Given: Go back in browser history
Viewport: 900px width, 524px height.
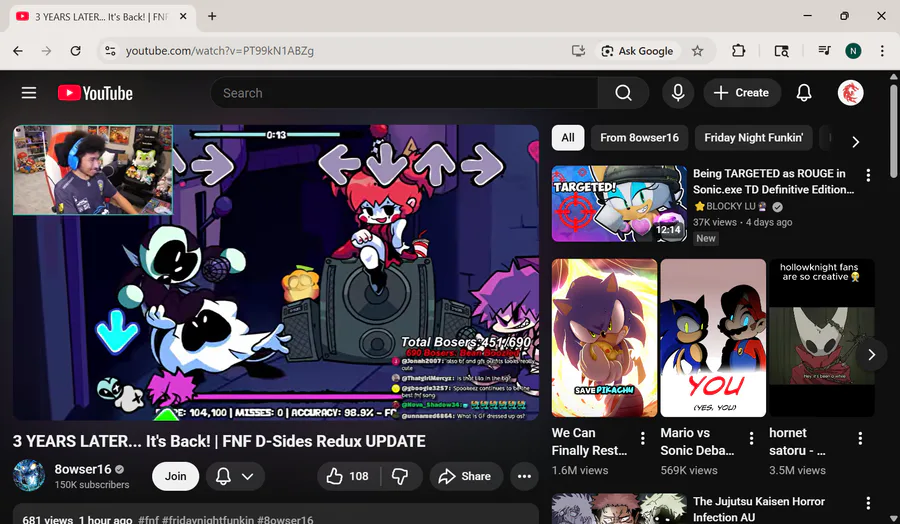Looking at the screenshot, I should [18, 51].
